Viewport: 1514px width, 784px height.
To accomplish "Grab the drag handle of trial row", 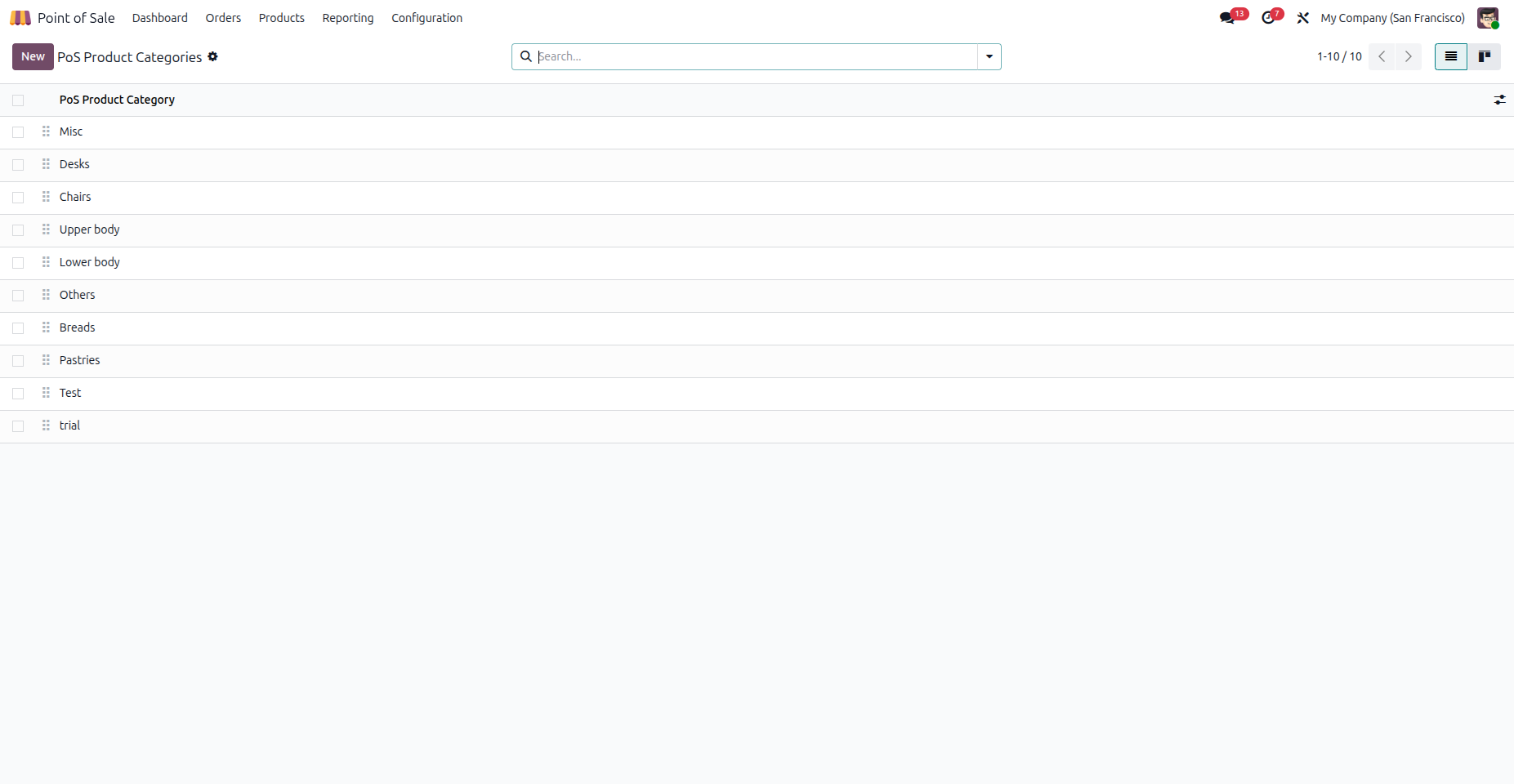I will point(46,425).
